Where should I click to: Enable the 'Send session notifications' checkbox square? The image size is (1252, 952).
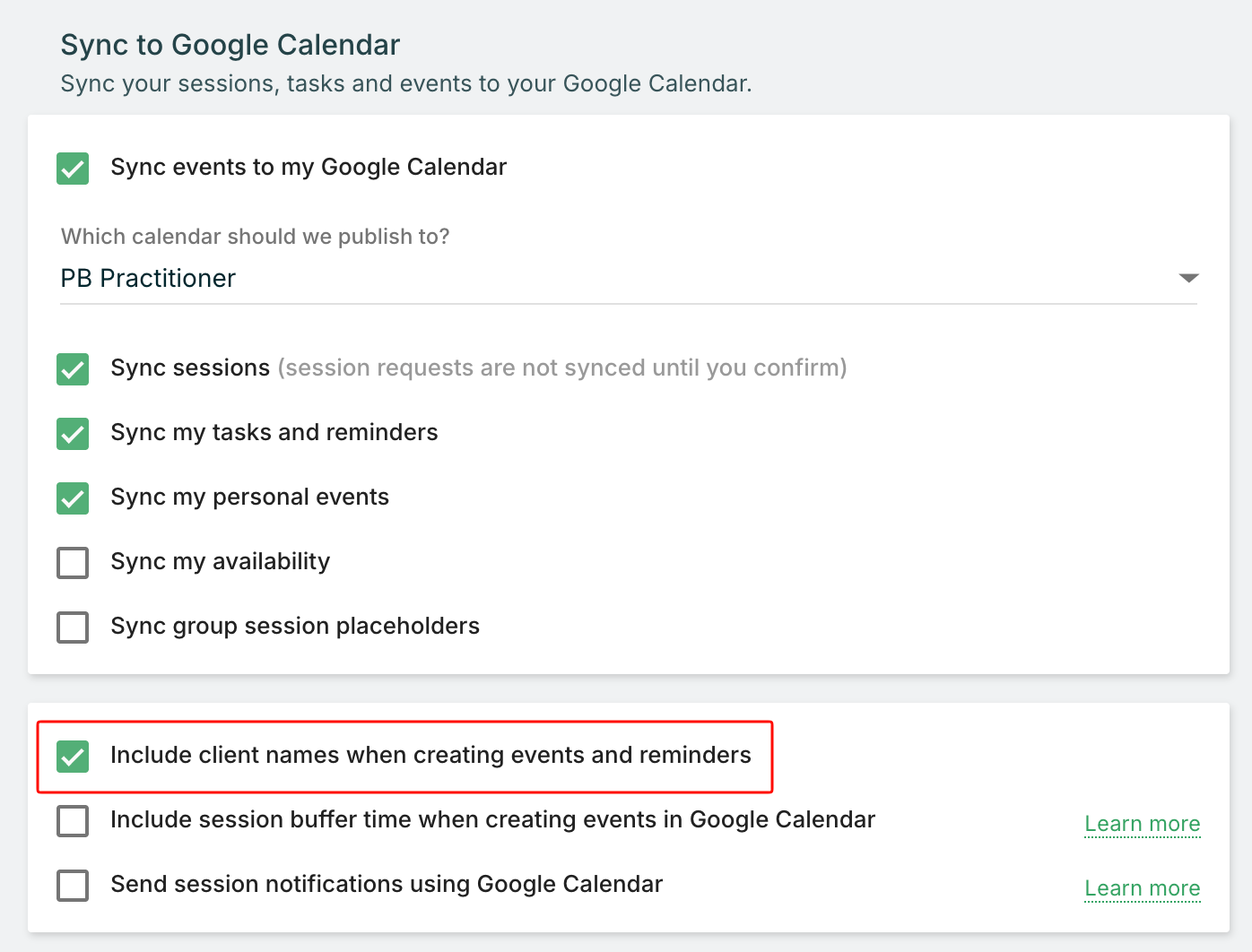[73, 886]
